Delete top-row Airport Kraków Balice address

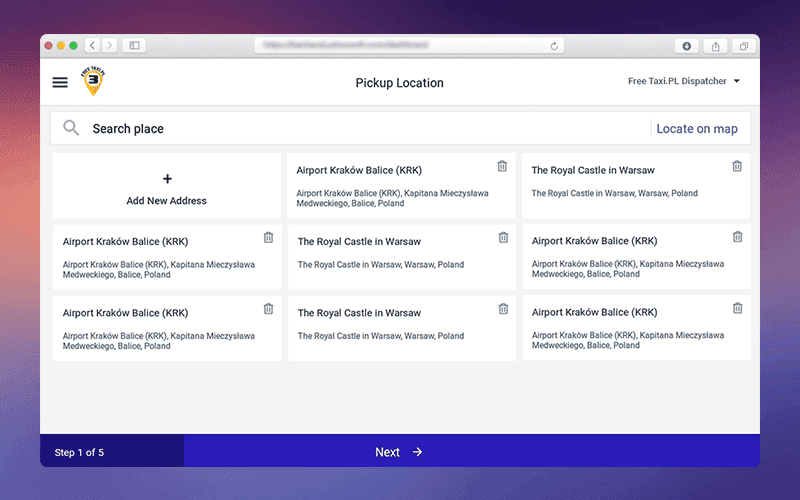(x=502, y=166)
